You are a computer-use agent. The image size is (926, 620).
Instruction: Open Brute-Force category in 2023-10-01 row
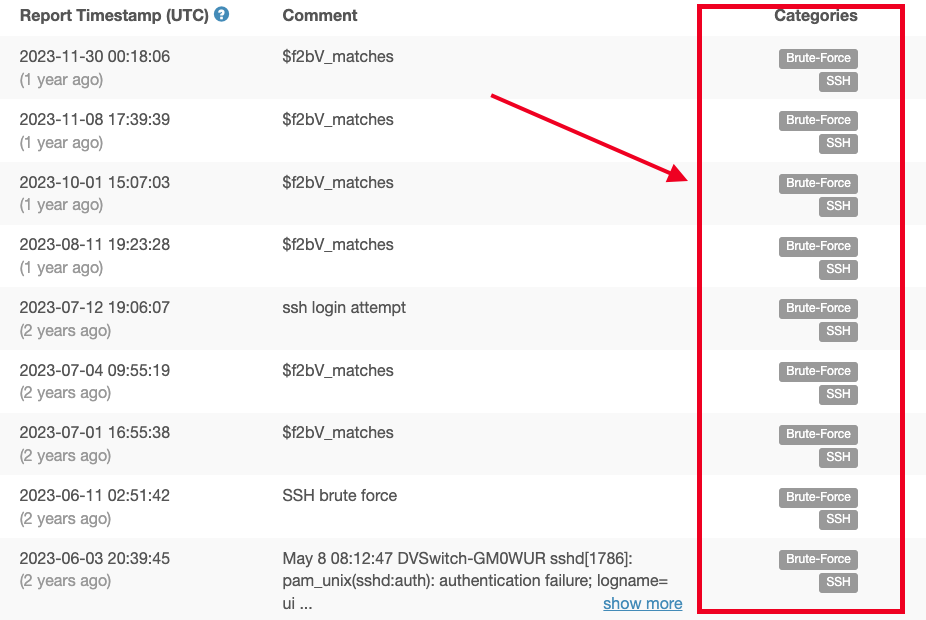coord(818,184)
